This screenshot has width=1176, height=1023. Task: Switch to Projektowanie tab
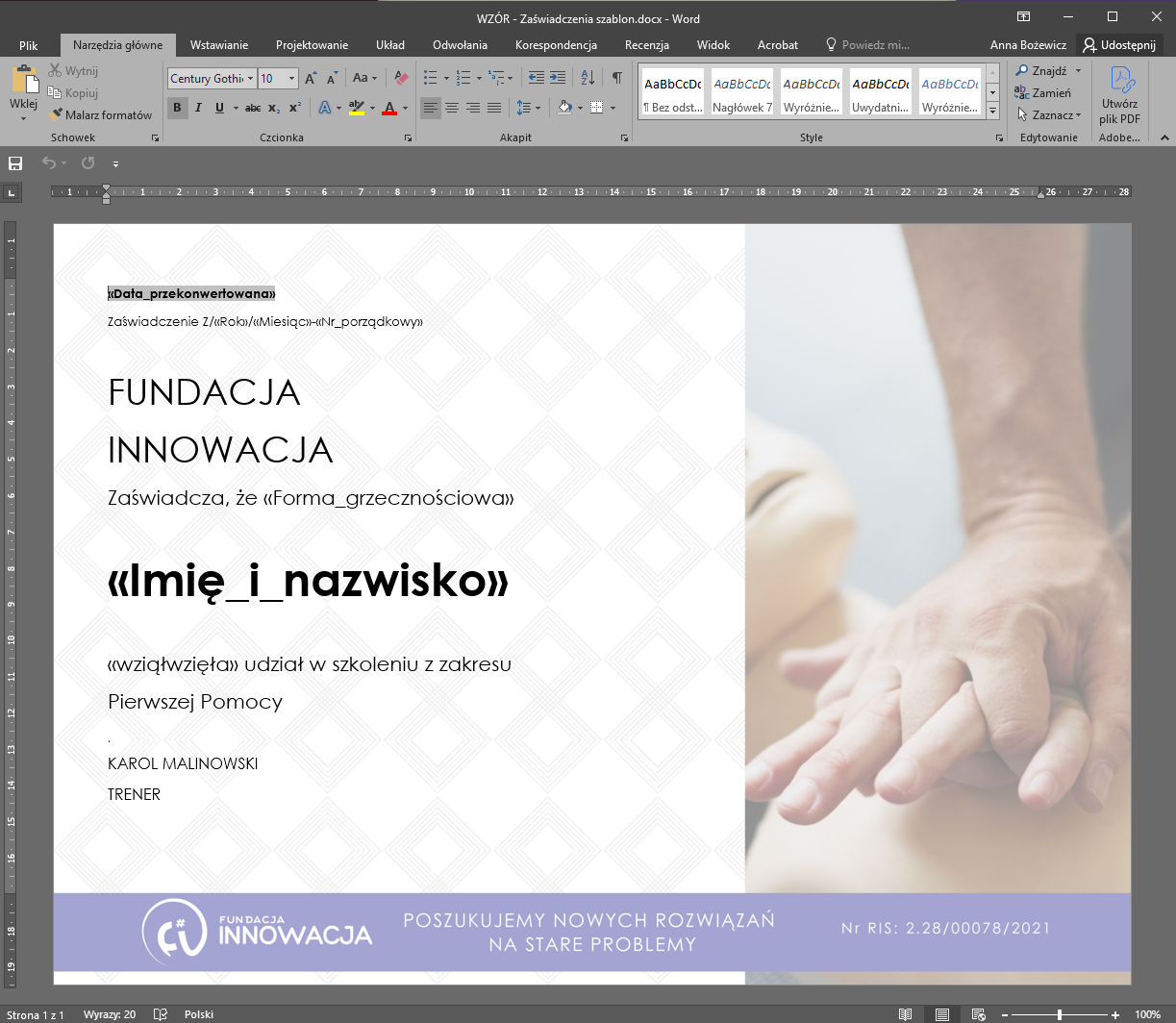312,45
